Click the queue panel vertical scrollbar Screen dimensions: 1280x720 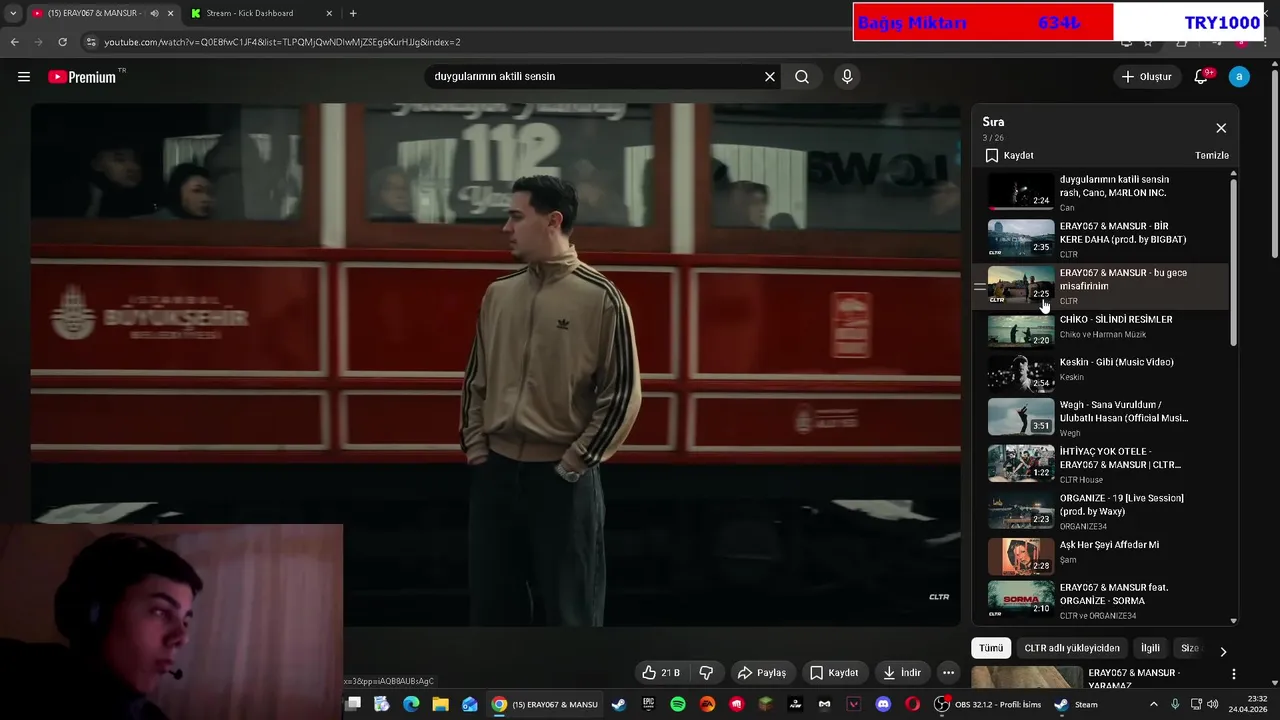click(x=1233, y=262)
